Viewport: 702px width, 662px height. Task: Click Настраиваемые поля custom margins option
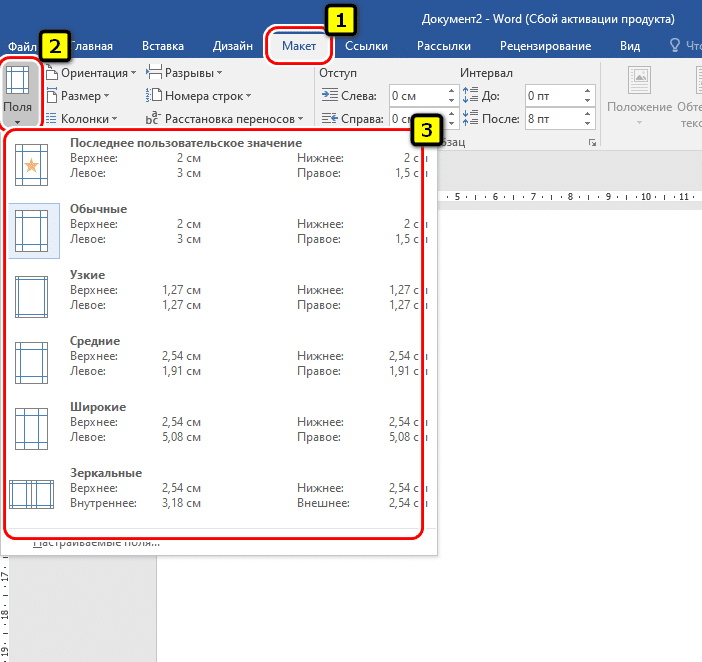[96, 544]
